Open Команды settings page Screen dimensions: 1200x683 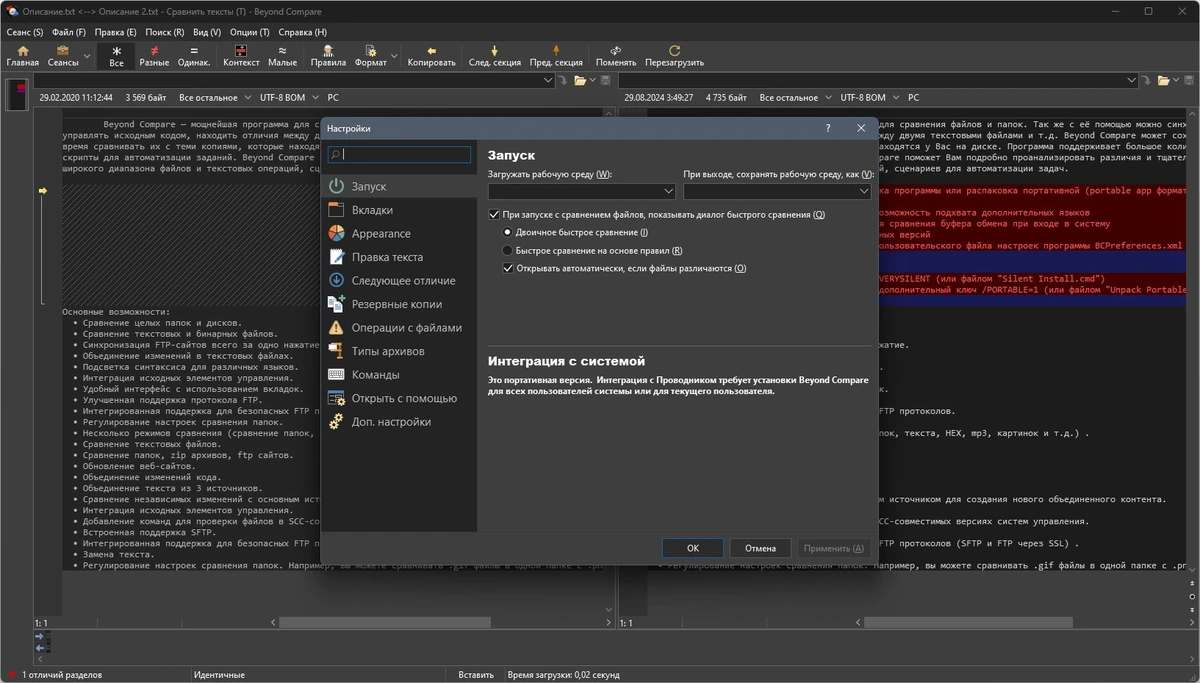[400, 375]
